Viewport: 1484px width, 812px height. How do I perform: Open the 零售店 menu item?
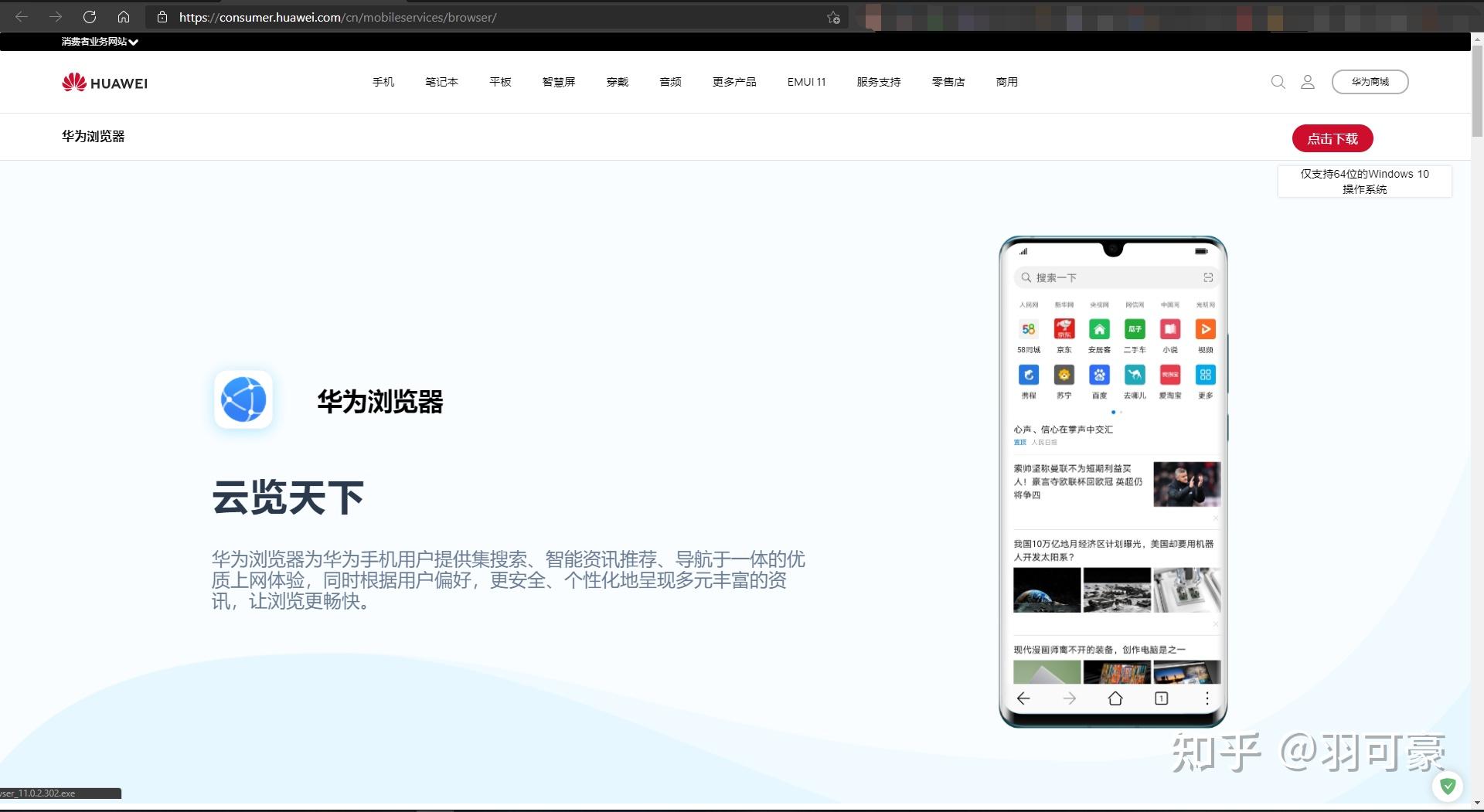(948, 82)
